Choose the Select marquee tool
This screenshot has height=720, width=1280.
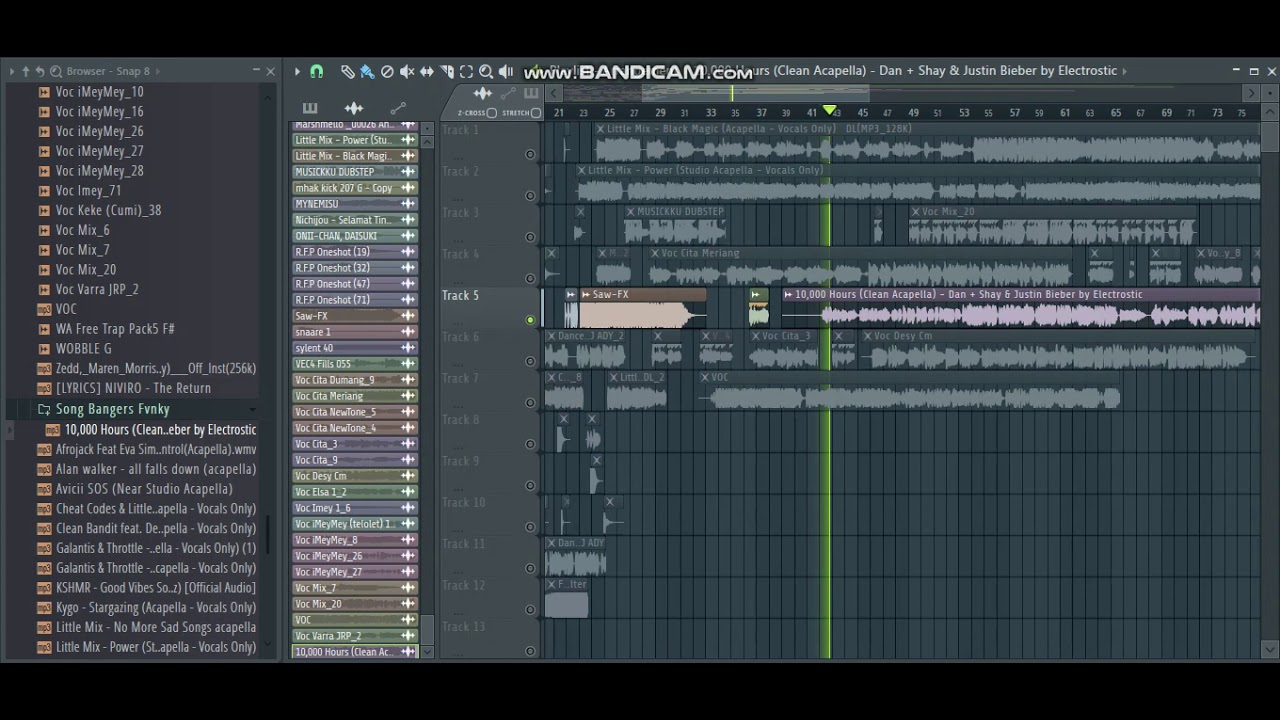coord(466,71)
